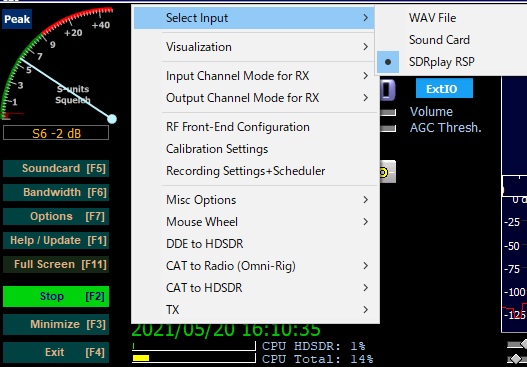Click the S6 -2 dB signal readout

pyautogui.click(x=56, y=133)
